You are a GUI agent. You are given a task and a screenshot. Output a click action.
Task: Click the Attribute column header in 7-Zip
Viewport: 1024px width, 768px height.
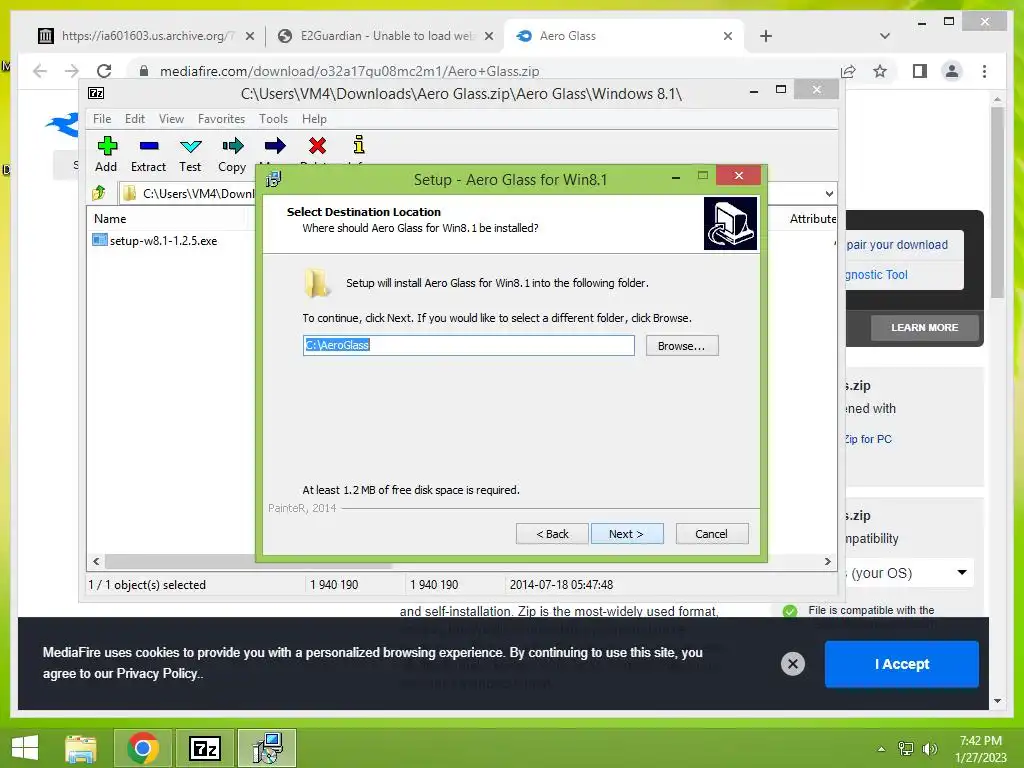click(812, 219)
